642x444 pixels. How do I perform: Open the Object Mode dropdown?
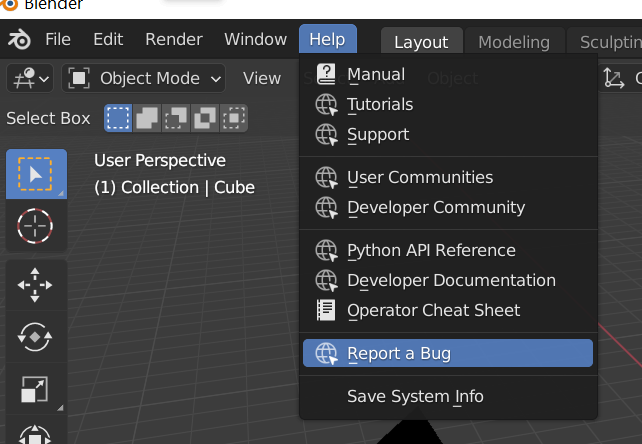tap(144, 78)
